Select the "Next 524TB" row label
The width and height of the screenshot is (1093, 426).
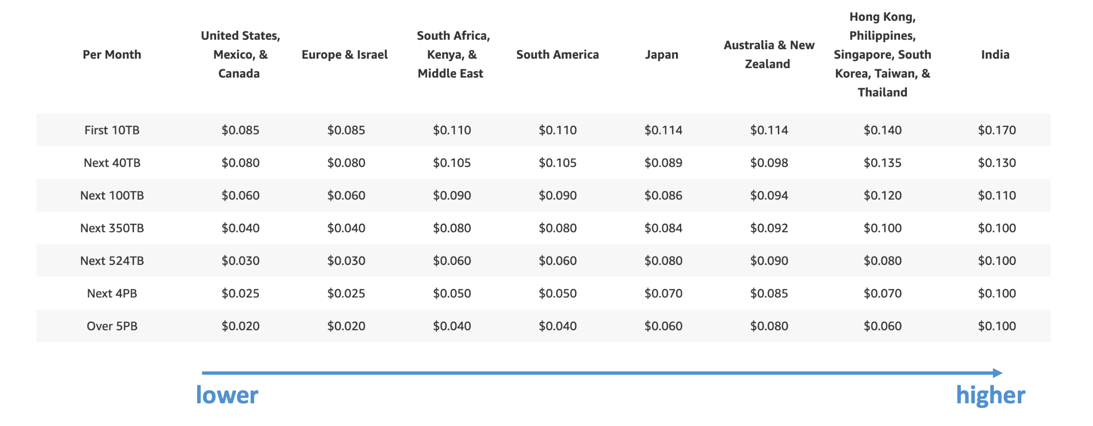pos(112,261)
